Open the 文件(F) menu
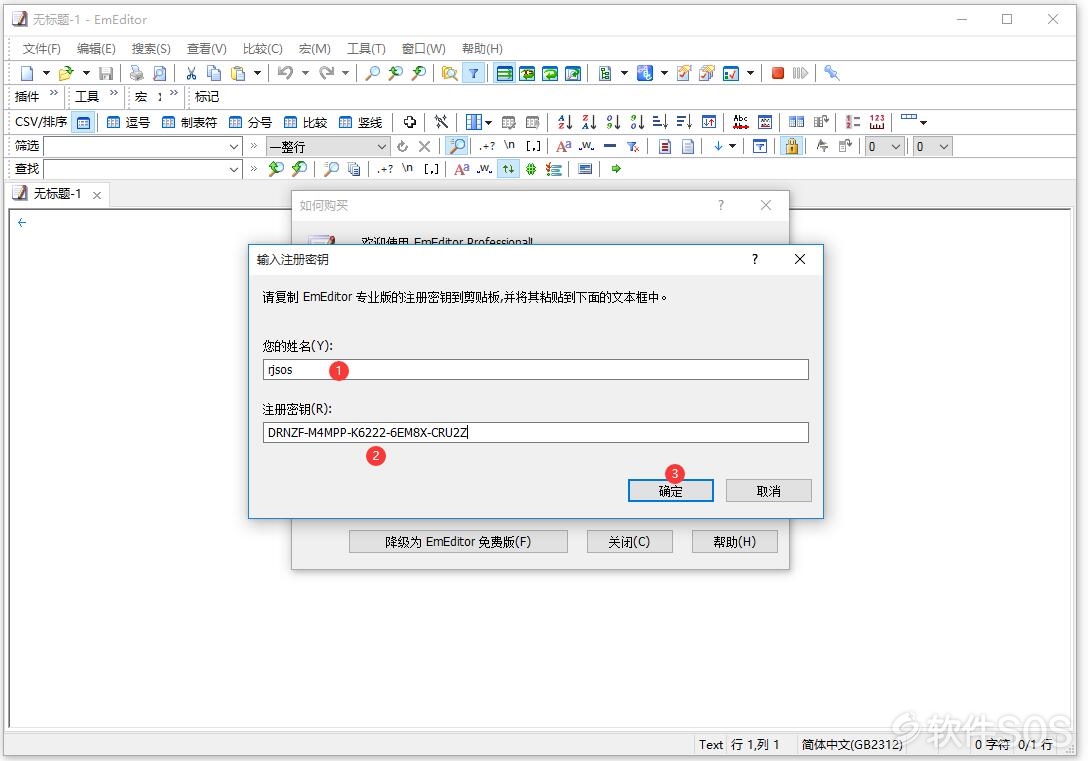1088x761 pixels. tap(42, 49)
